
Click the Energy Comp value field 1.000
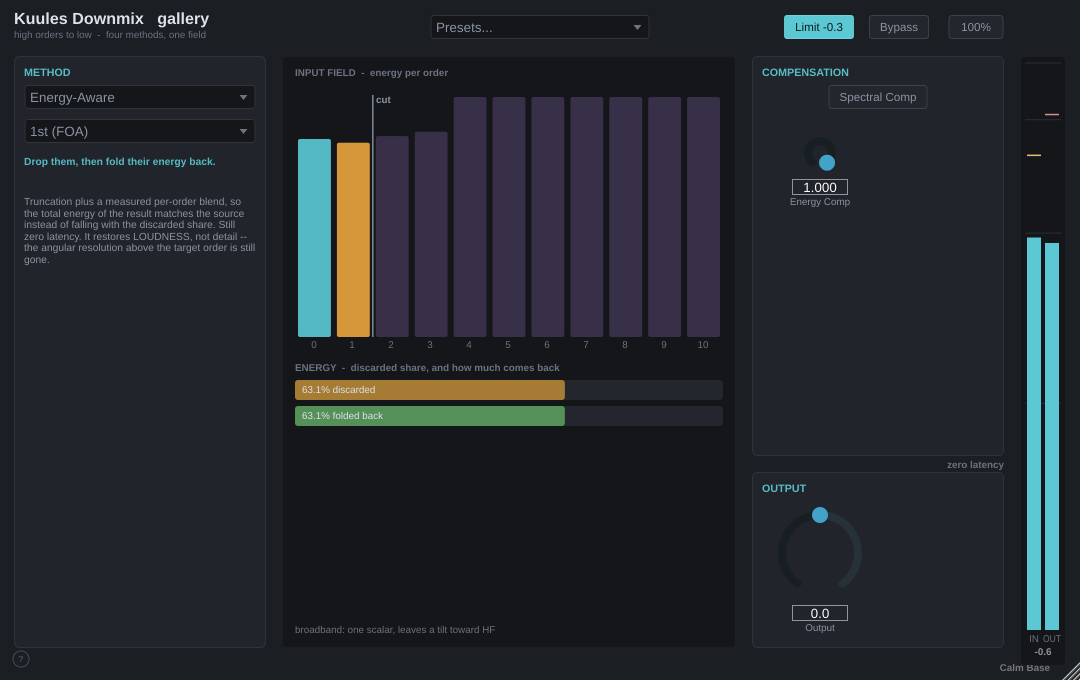point(820,187)
